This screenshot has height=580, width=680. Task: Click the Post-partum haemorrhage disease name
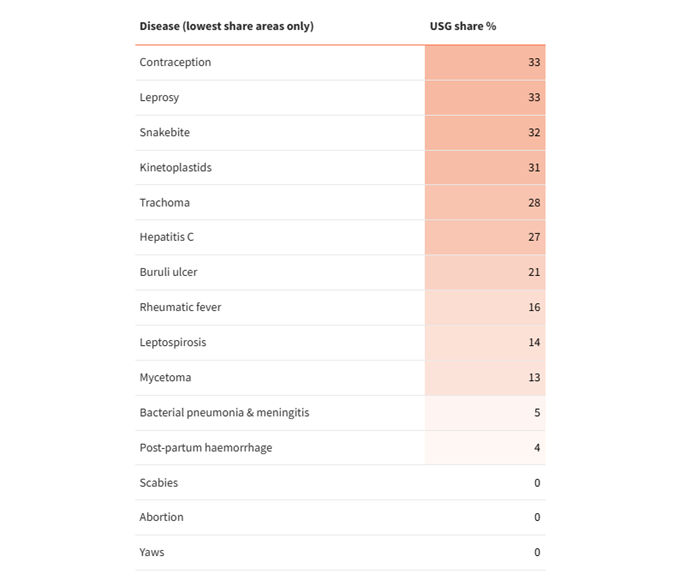coord(205,448)
